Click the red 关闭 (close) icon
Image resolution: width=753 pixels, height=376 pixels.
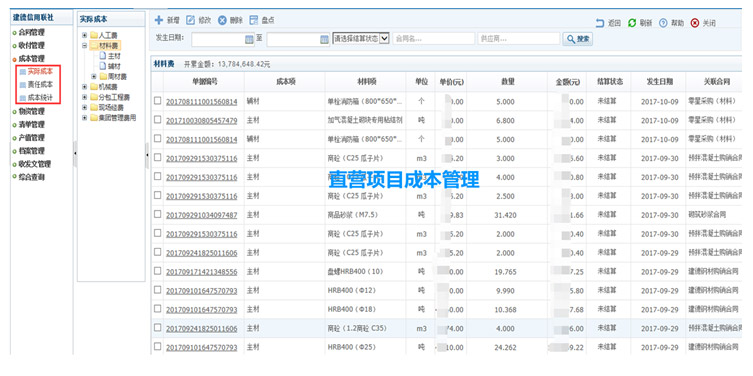click(694, 23)
